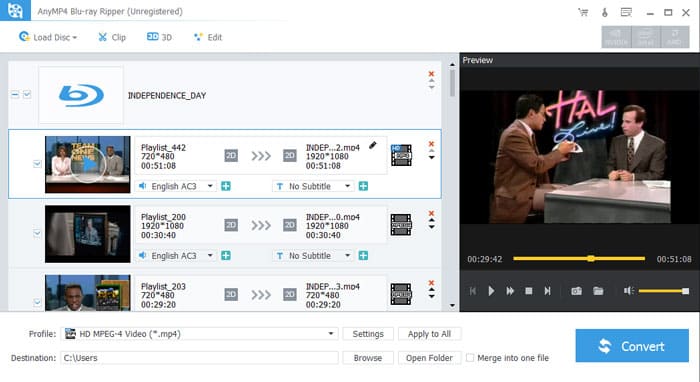The height and width of the screenshot is (382, 700).
Task: Uncheck the Playlist_442 title checkbox
Action: 38,164
